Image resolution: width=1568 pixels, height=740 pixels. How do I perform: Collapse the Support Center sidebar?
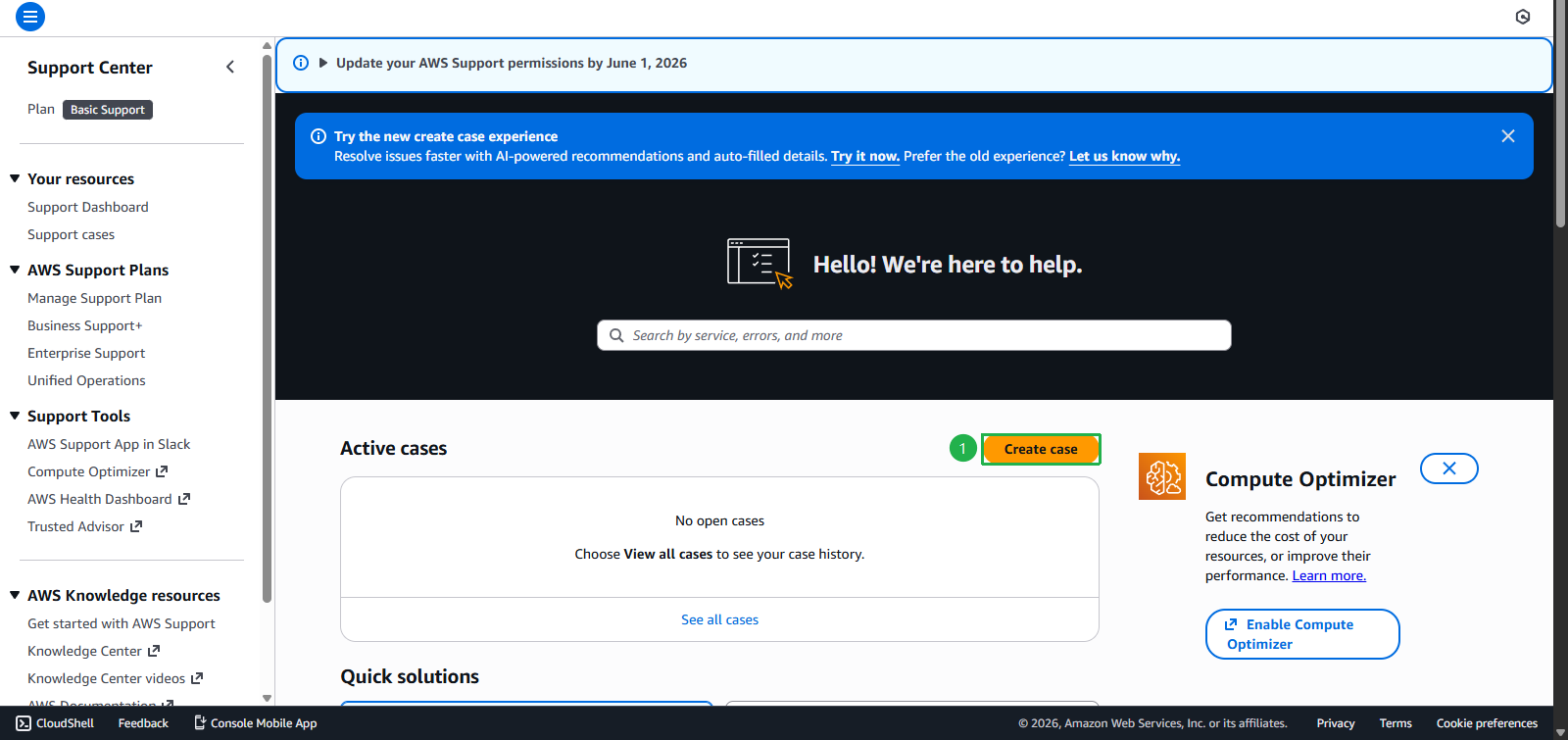pos(230,67)
